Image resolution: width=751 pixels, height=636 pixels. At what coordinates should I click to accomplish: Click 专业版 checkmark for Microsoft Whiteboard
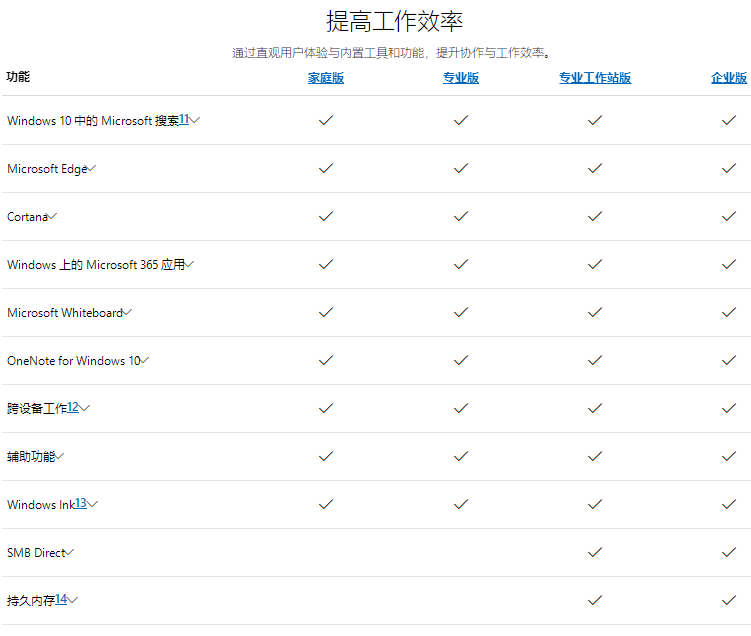pos(461,312)
